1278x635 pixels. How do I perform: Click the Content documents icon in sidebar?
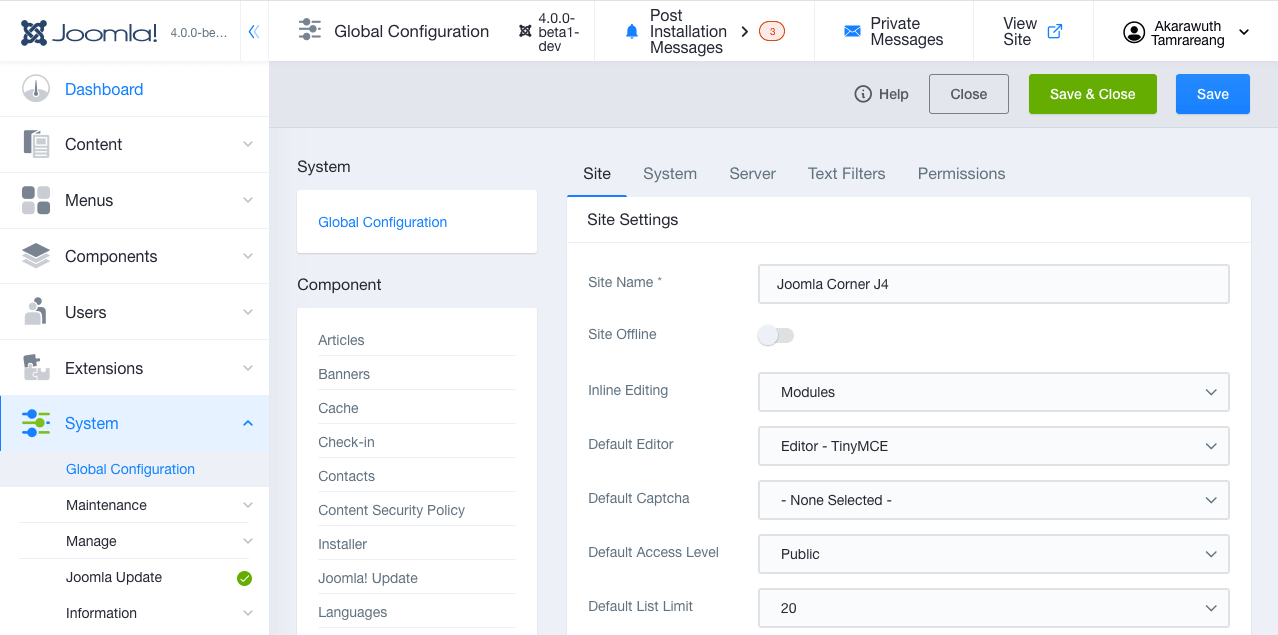coord(36,144)
